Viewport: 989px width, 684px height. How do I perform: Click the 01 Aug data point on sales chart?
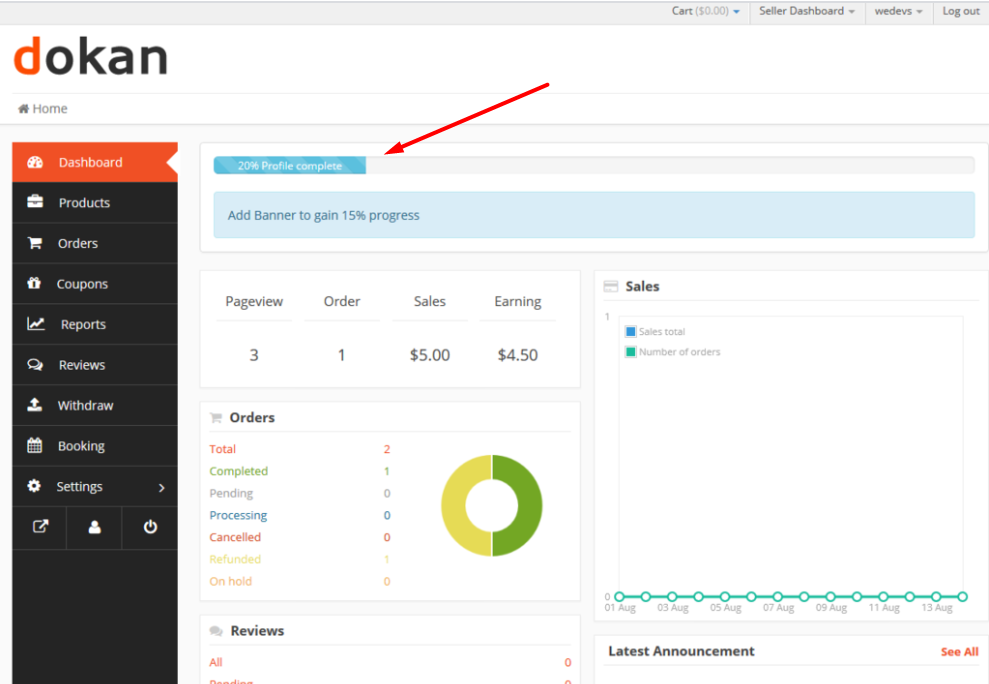click(x=619, y=596)
